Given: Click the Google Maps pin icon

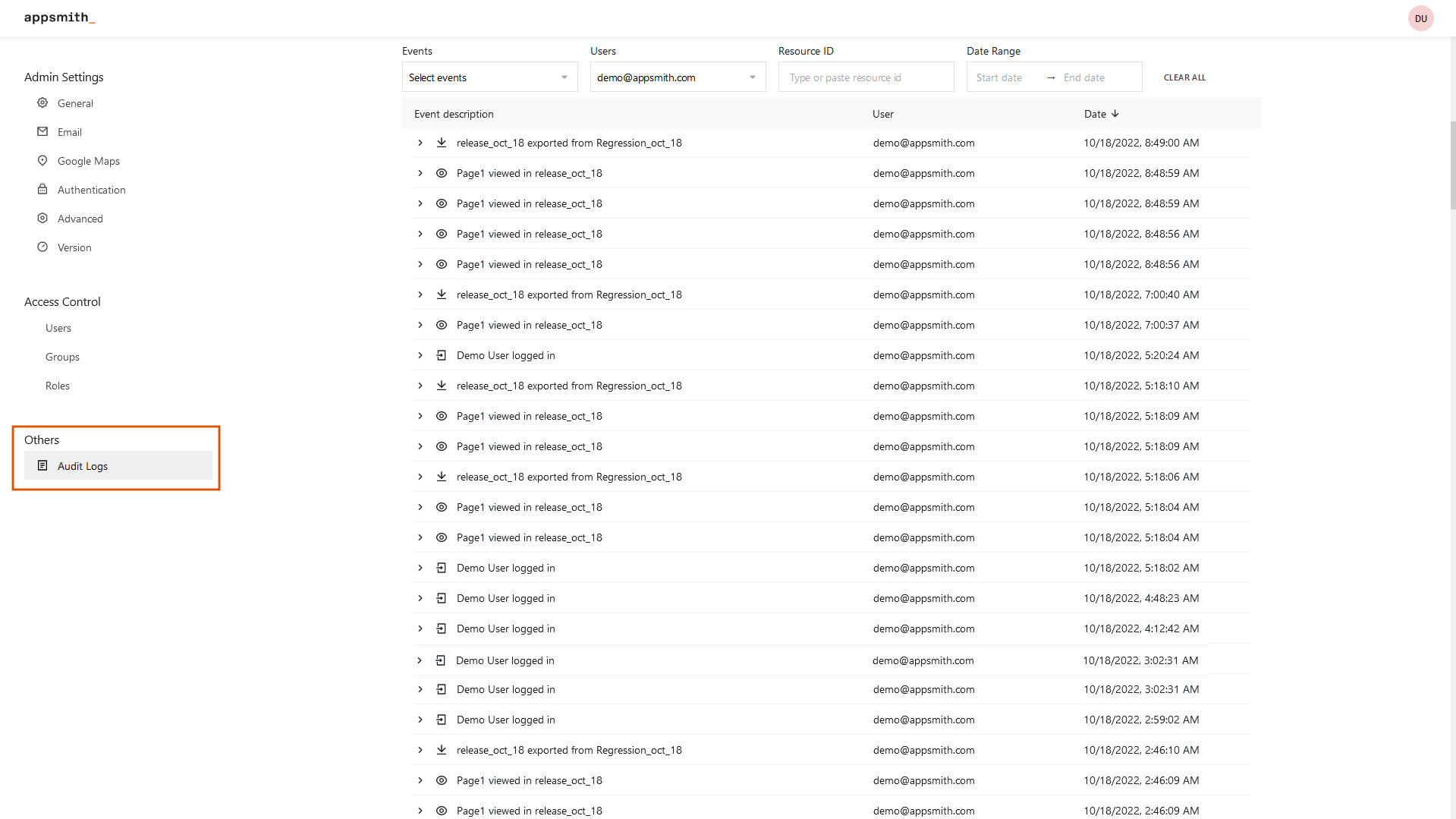Looking at the screenshot, I should tap(42, 160).
